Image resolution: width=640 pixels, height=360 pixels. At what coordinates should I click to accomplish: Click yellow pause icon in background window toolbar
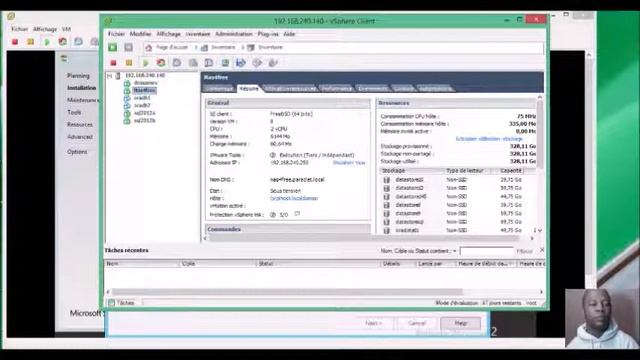pyautogui.click(x=31, y=42)
